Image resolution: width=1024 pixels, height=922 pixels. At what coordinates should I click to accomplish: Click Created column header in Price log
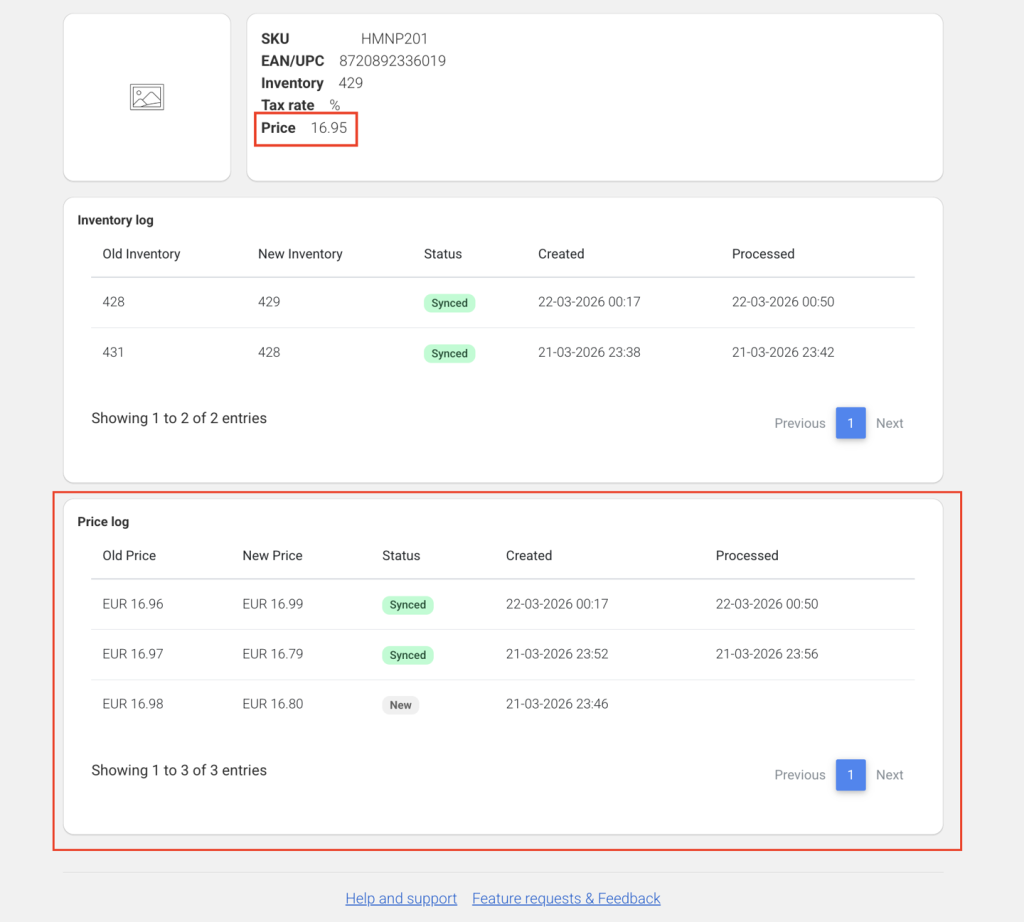(529, 555)
